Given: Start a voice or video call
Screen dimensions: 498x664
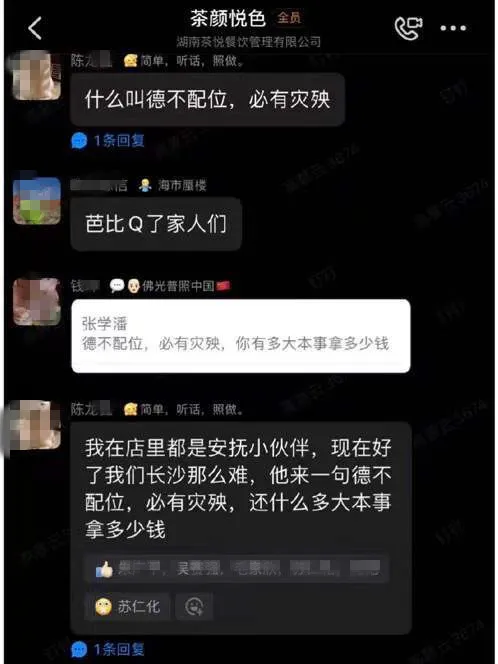Looking at the screenshot, I should pos(408,28).
